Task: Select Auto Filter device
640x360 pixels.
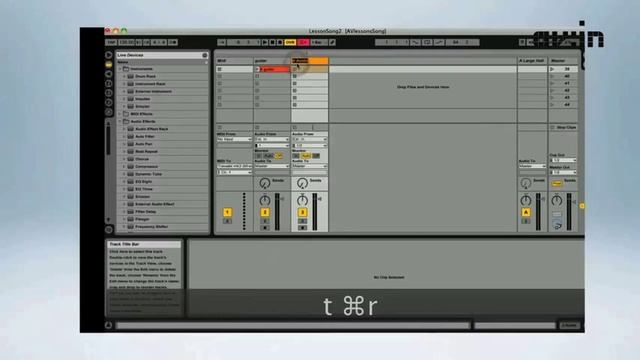Action: pos(145,136)
